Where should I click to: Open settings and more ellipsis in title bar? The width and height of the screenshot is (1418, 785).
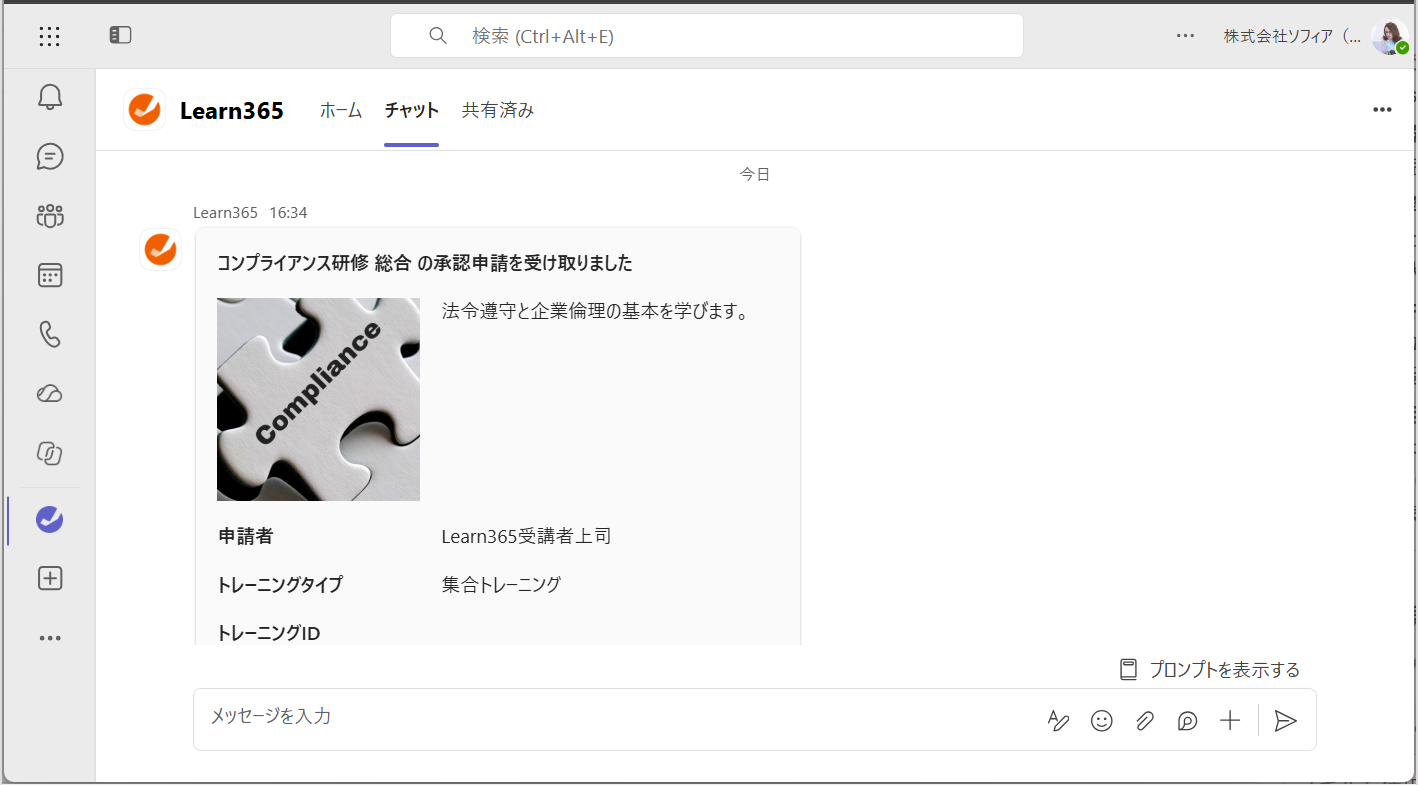(1186, 36)
